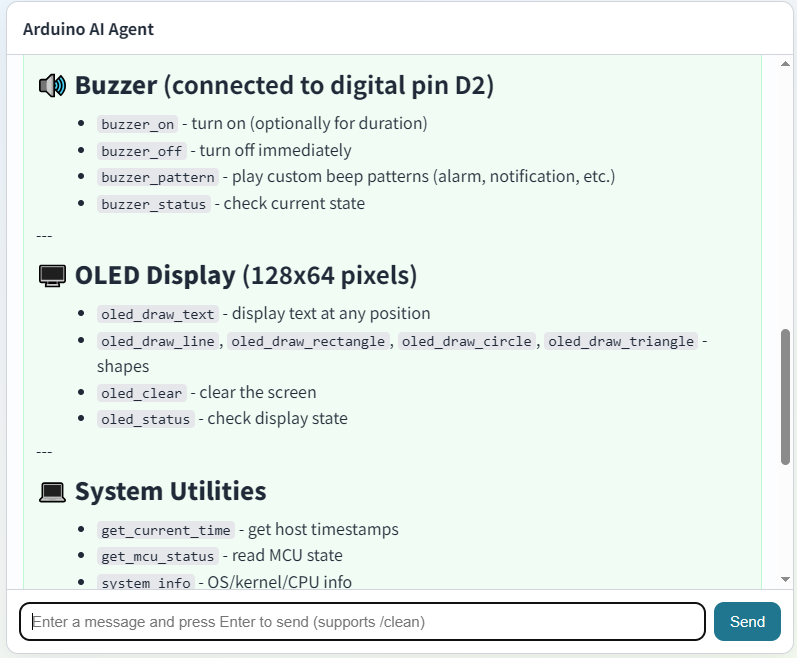Click the scrollbar down arrow
Image resolution: width=797 pixels, height=658 pixels.
(x=785, y=579)
